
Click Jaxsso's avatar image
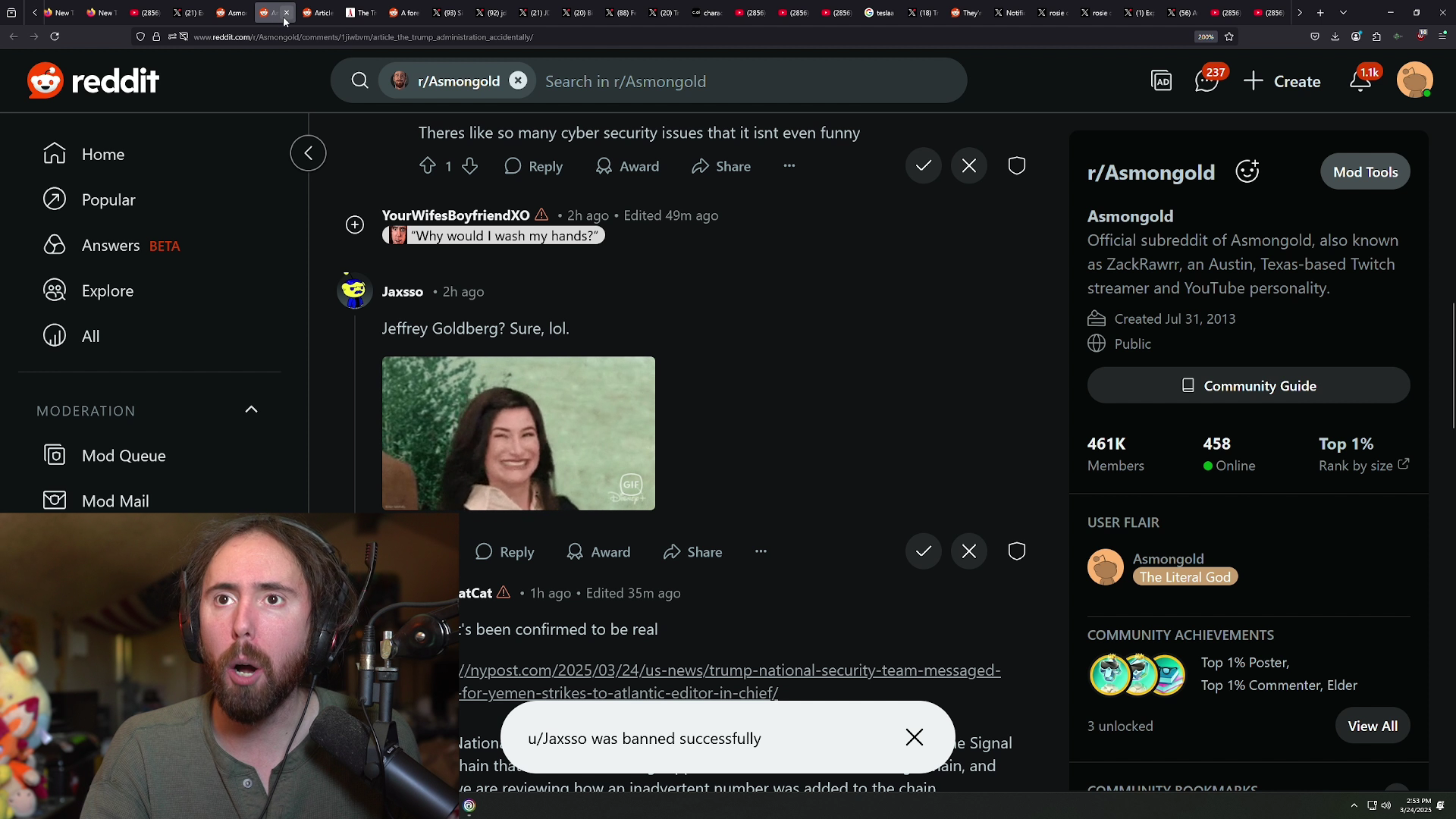(354, 291)
